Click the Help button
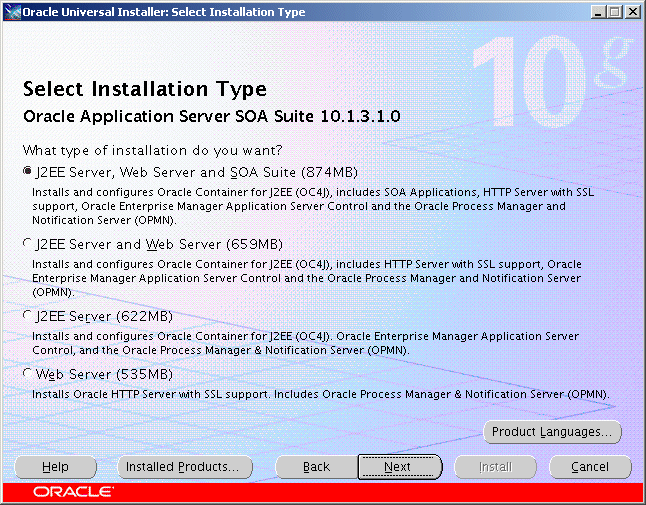This screenshot has height=505, width=646. (x=55, y=467)
